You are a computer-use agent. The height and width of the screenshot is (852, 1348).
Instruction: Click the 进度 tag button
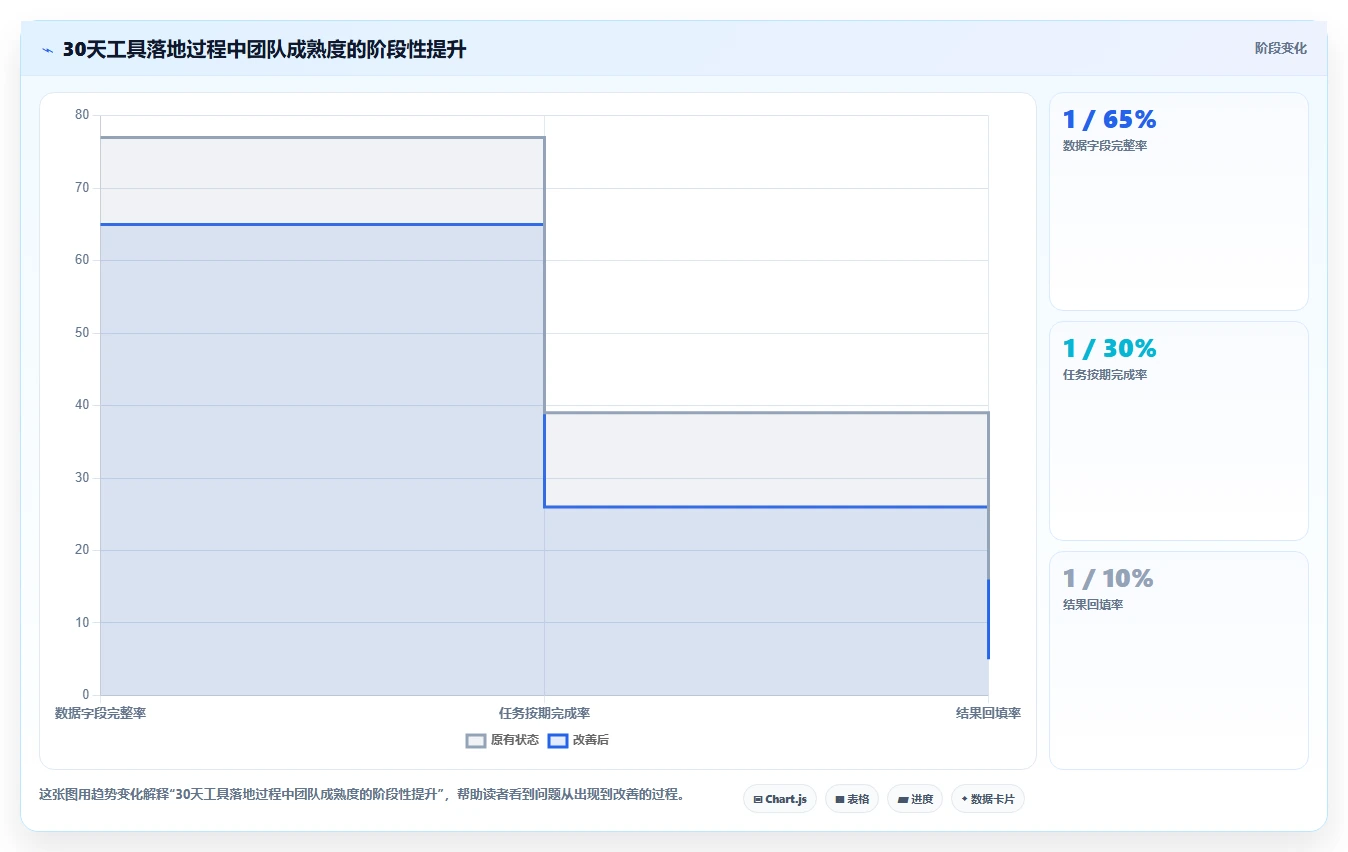coord(915,799)
